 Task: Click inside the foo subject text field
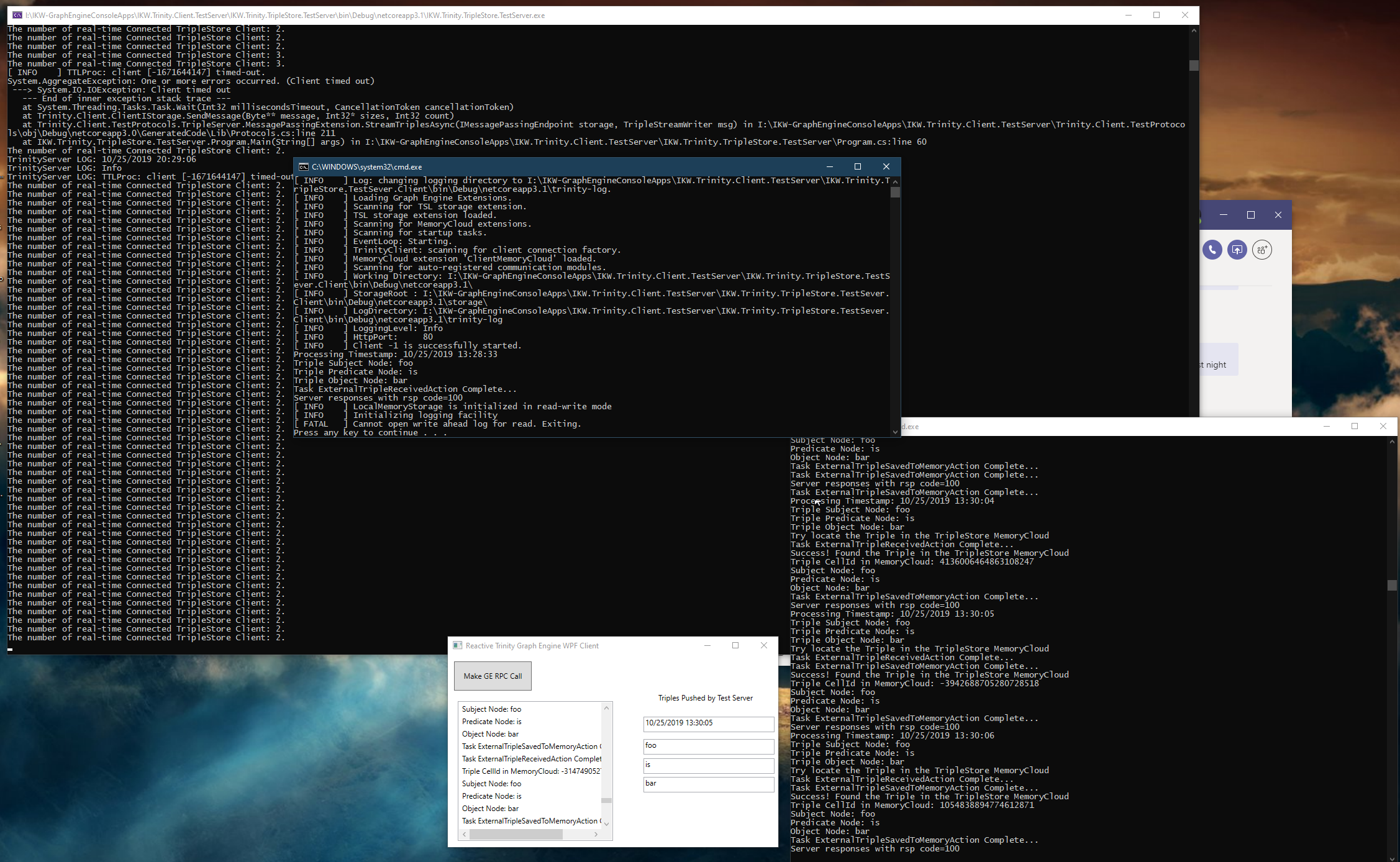click(x=707, y=746)
